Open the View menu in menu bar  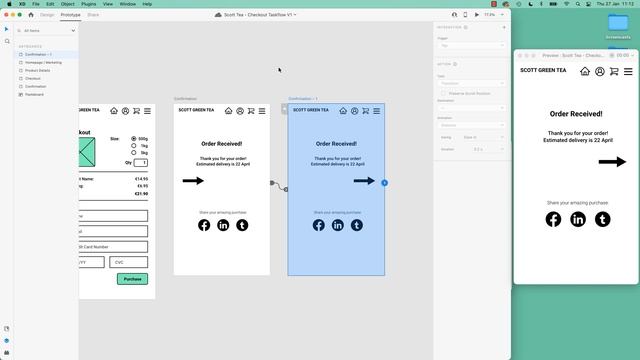[x=108, y=4]
